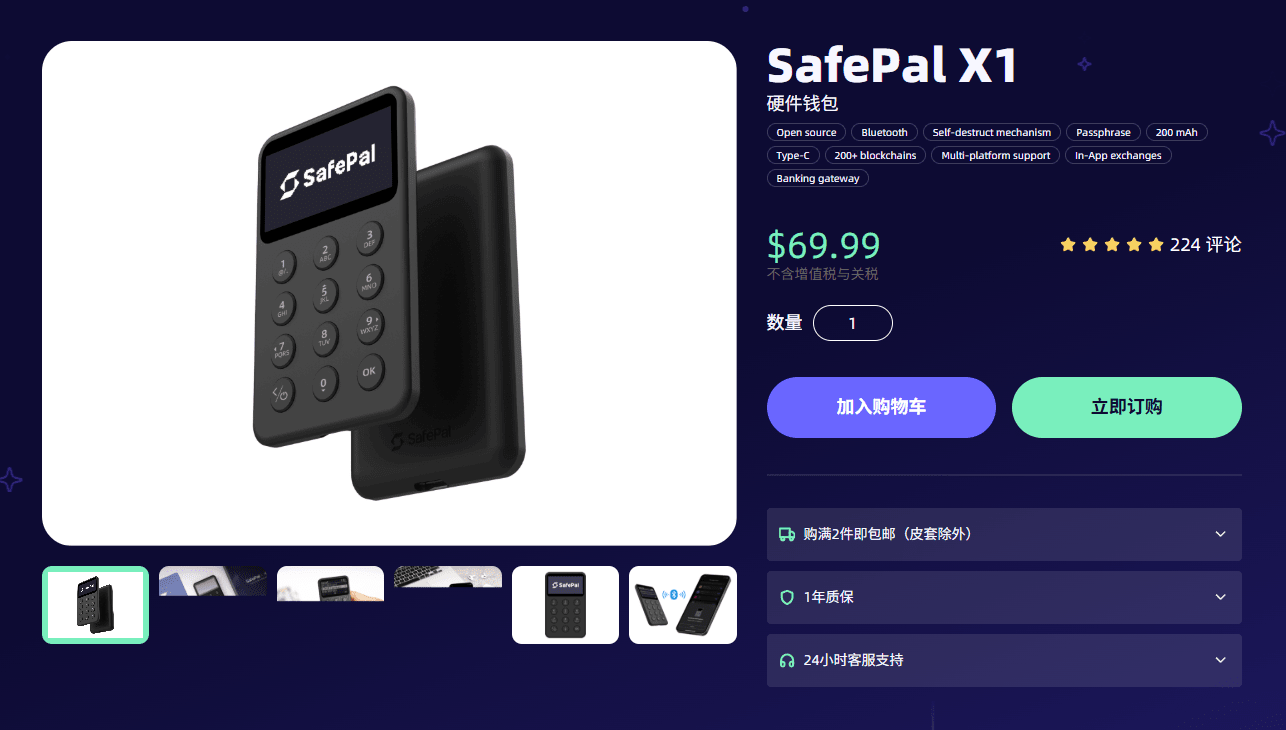The height and width of the screenshot is (730, 1286).
Task: Click the Open source tag
Action: point(806,132)
